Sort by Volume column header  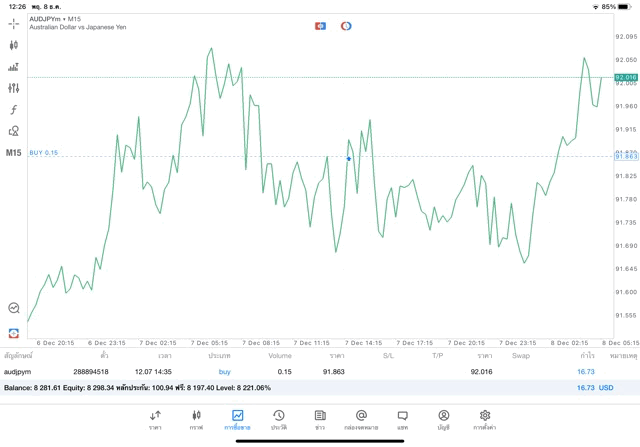pos(280,356)
